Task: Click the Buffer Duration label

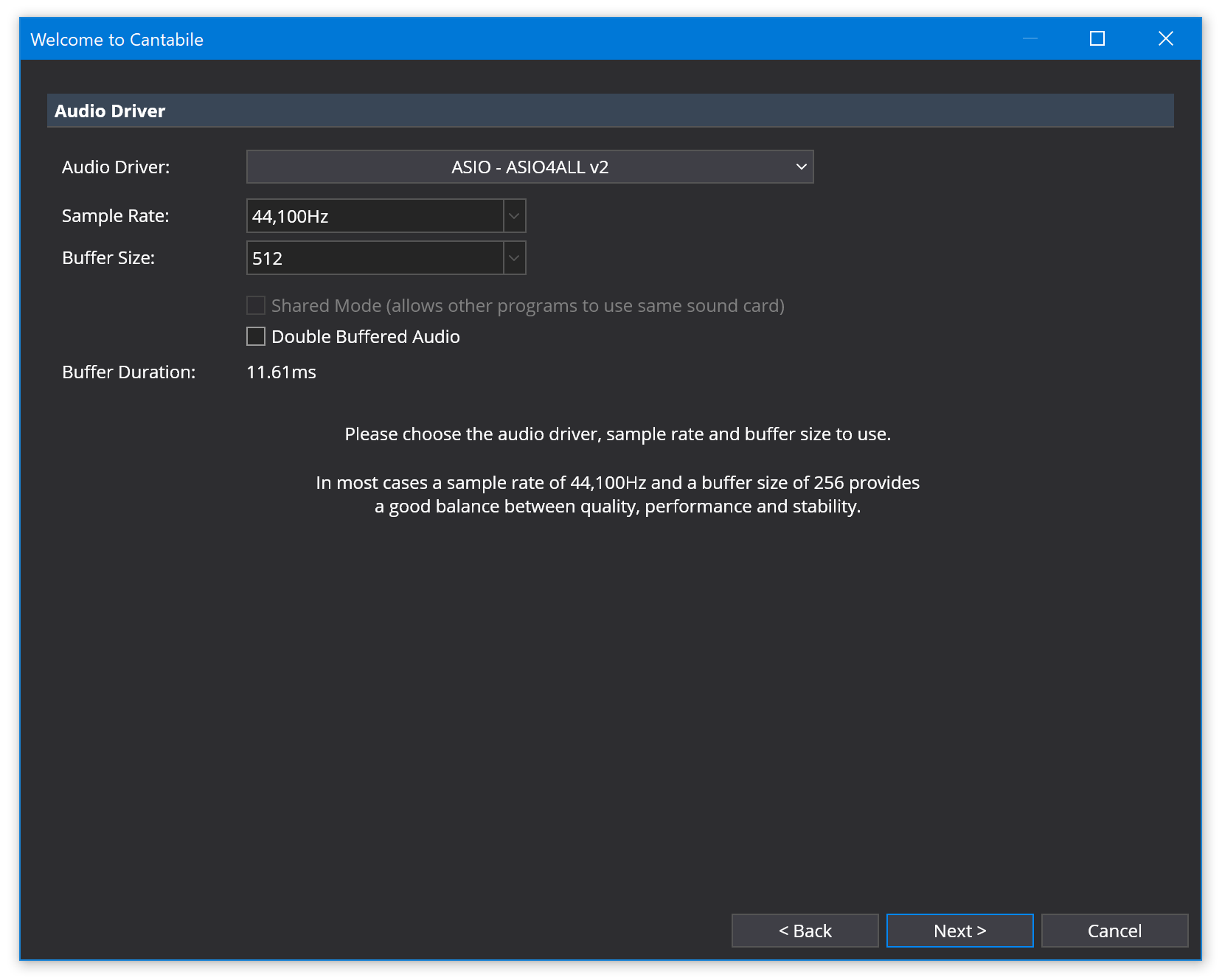Action: [129, 372]
